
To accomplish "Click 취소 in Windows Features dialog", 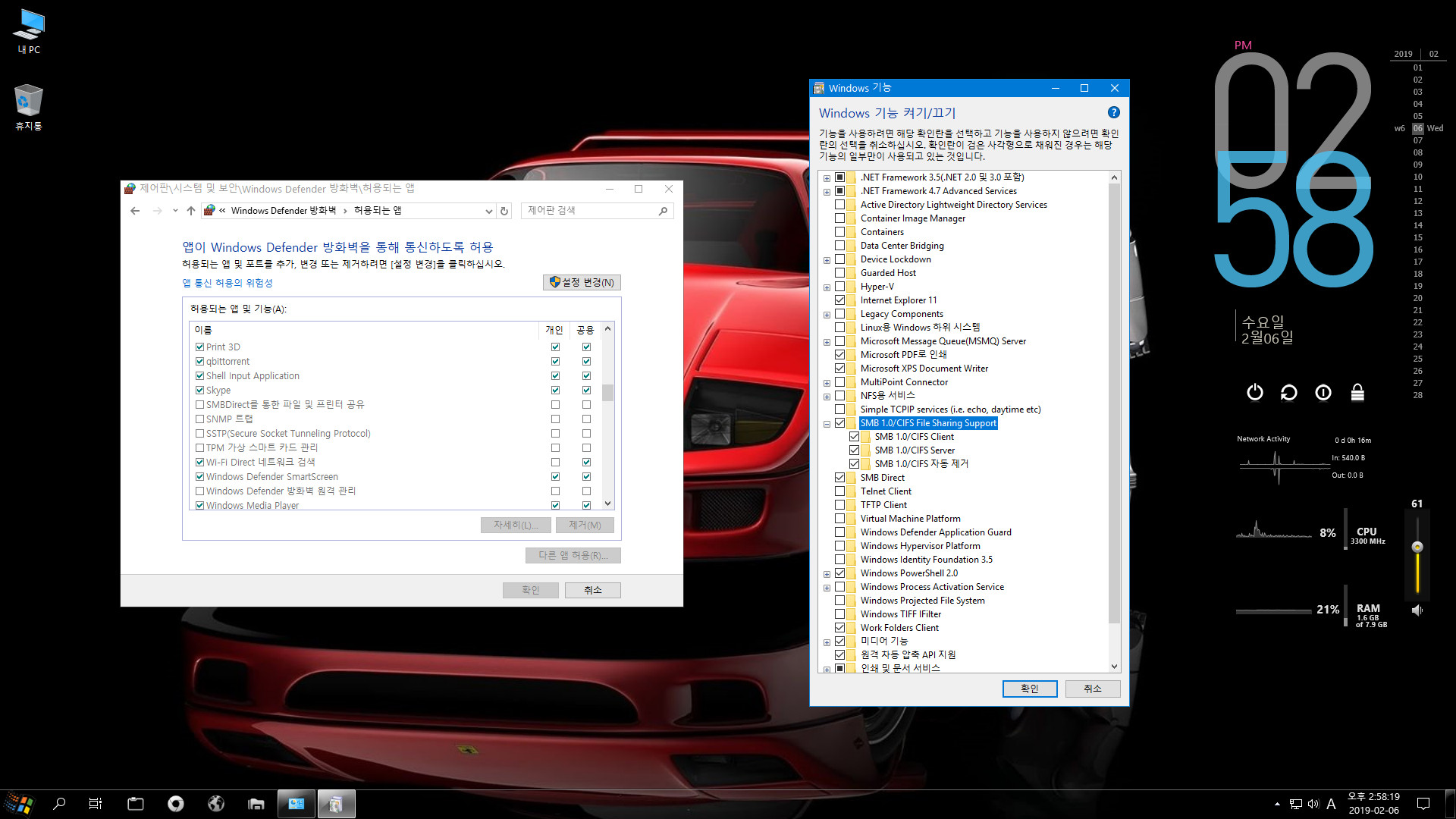I will 1092,689.
